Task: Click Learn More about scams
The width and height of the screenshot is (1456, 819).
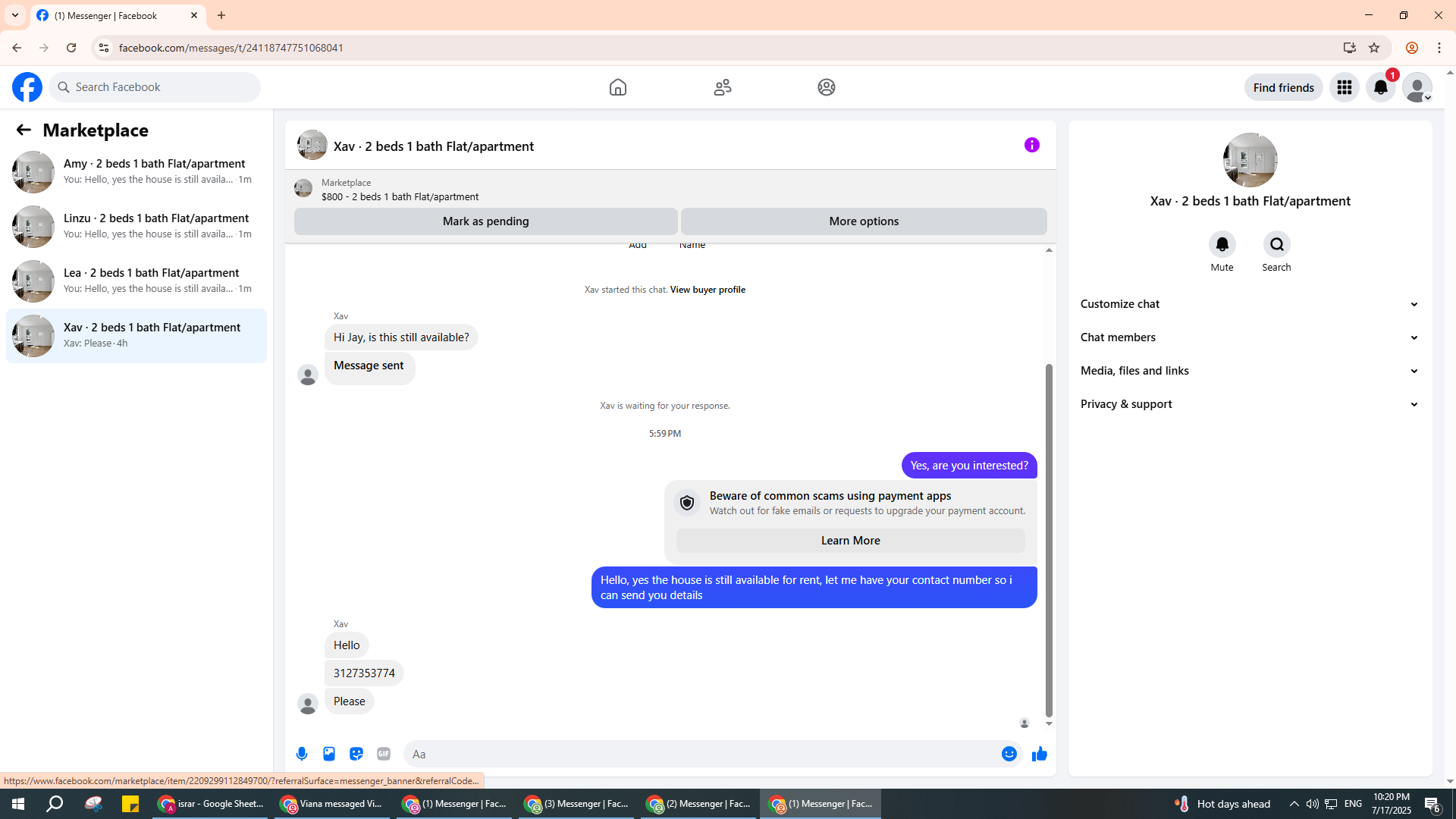Action: pyautogui.click(x=851, y=541)
